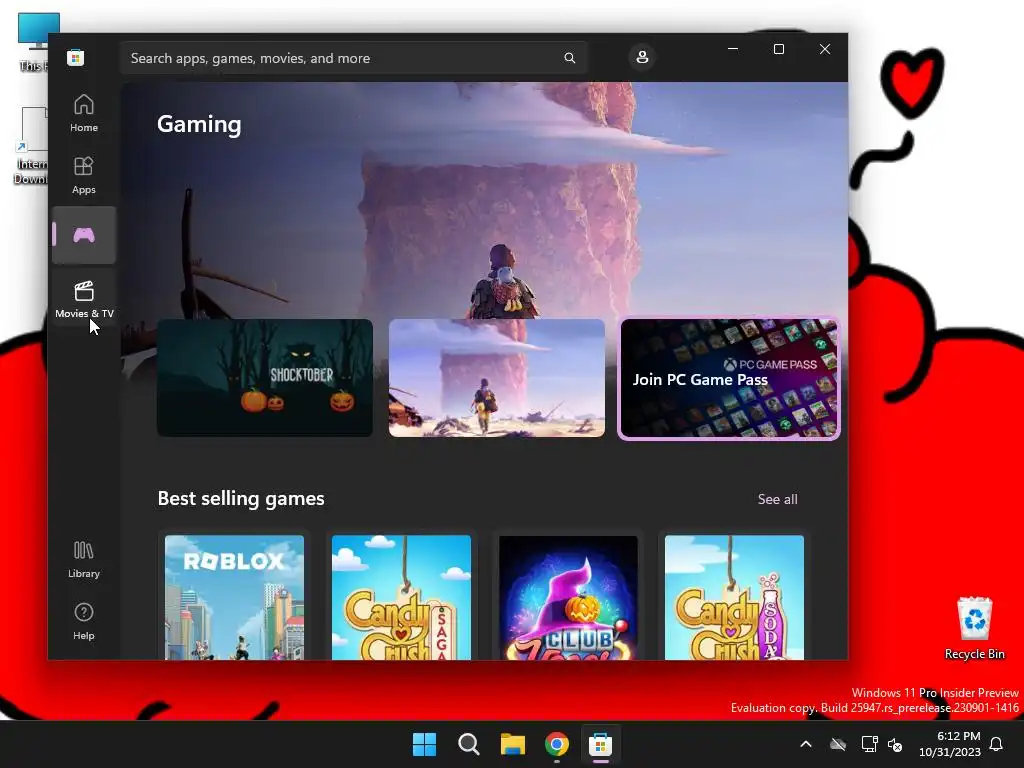1024x768 pixels.
Task: Click the cloud sync tray icon
Action: [x=837, y=744]
